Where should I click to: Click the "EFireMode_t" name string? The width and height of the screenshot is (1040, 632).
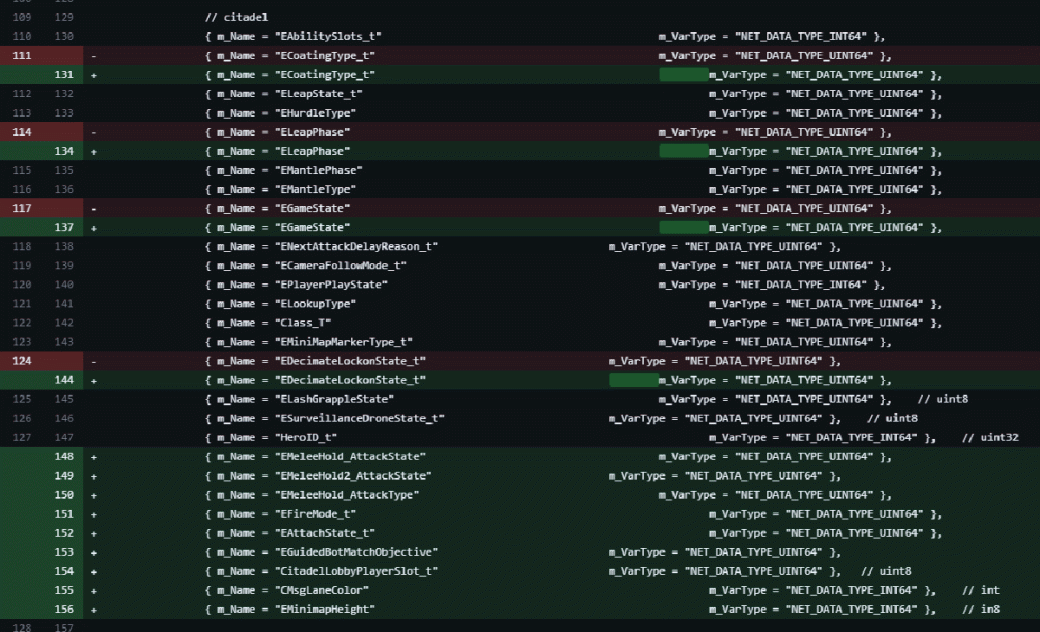(x=316, y=514)
